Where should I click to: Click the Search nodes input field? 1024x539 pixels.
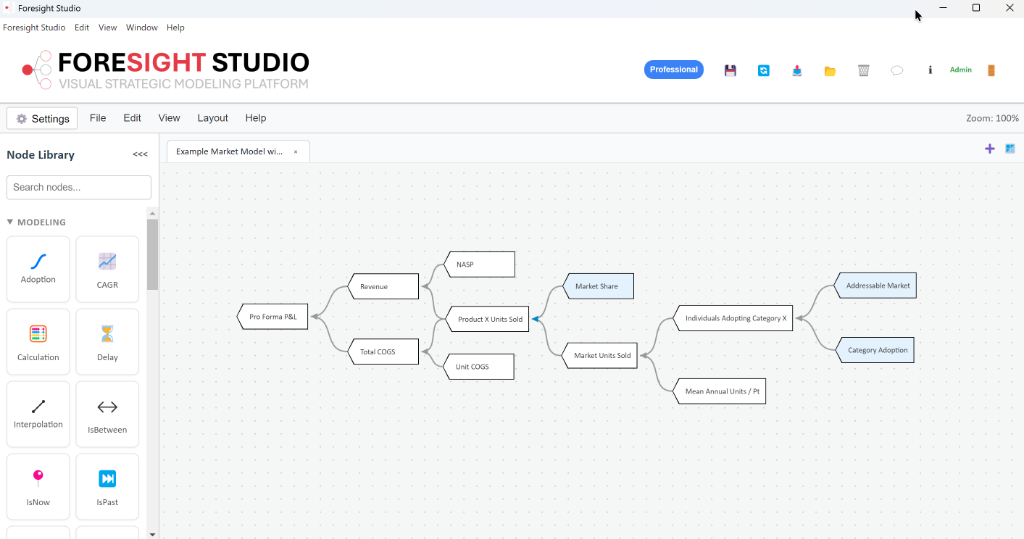(x=79, y=187)
